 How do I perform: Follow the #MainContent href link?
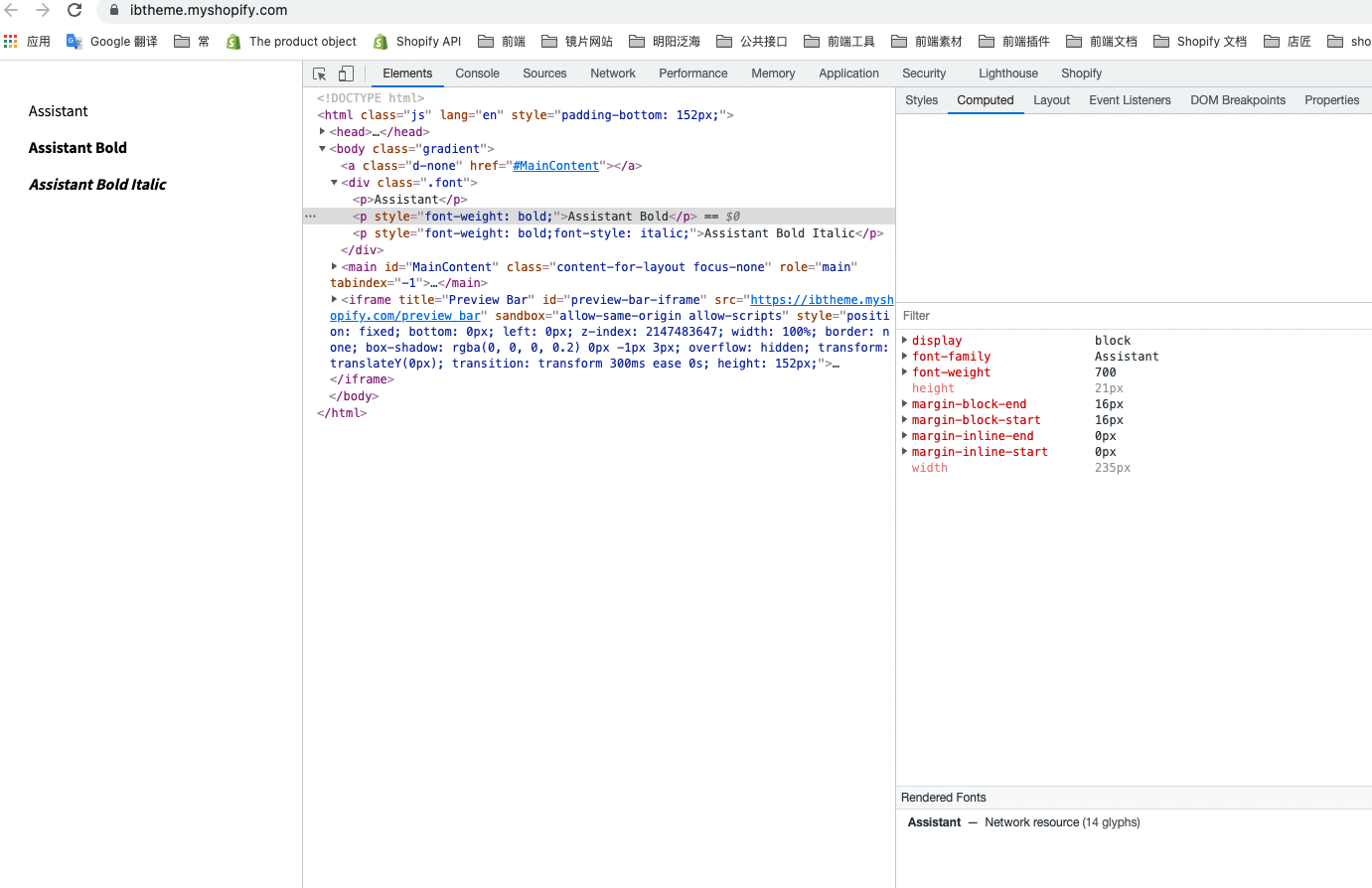tap(556, 166)
